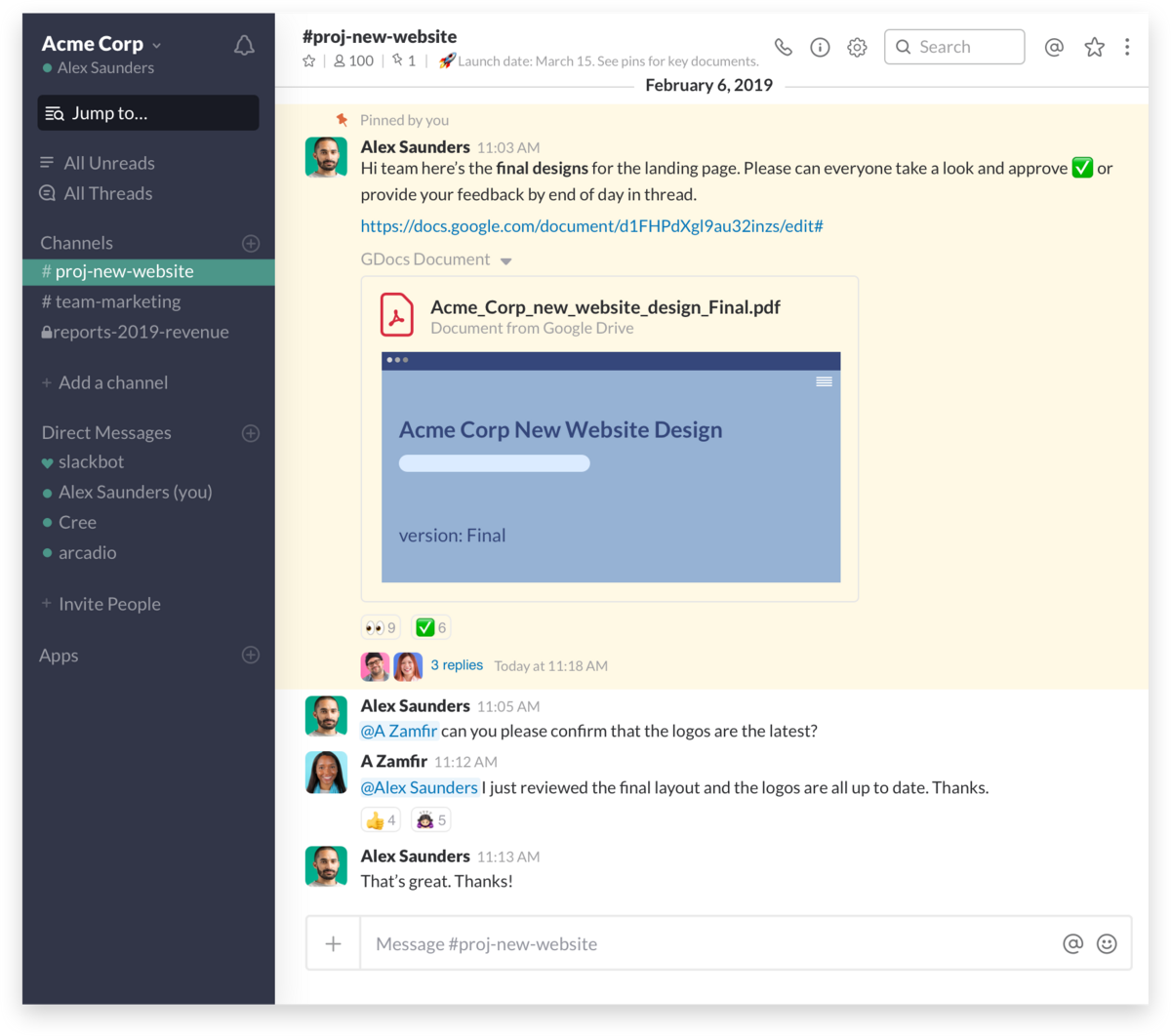The image size is (1171, 1036).
Task: Toggle the thumbs up reaction with 4
Action: [381, 819]
